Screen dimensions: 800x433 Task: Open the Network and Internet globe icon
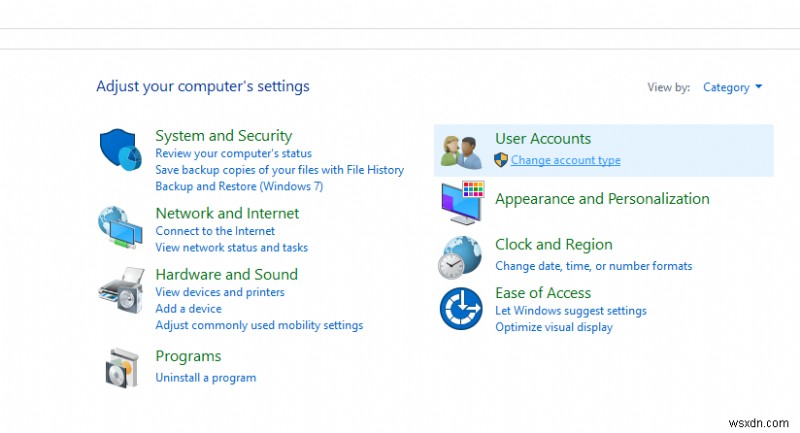pos(121,228)
